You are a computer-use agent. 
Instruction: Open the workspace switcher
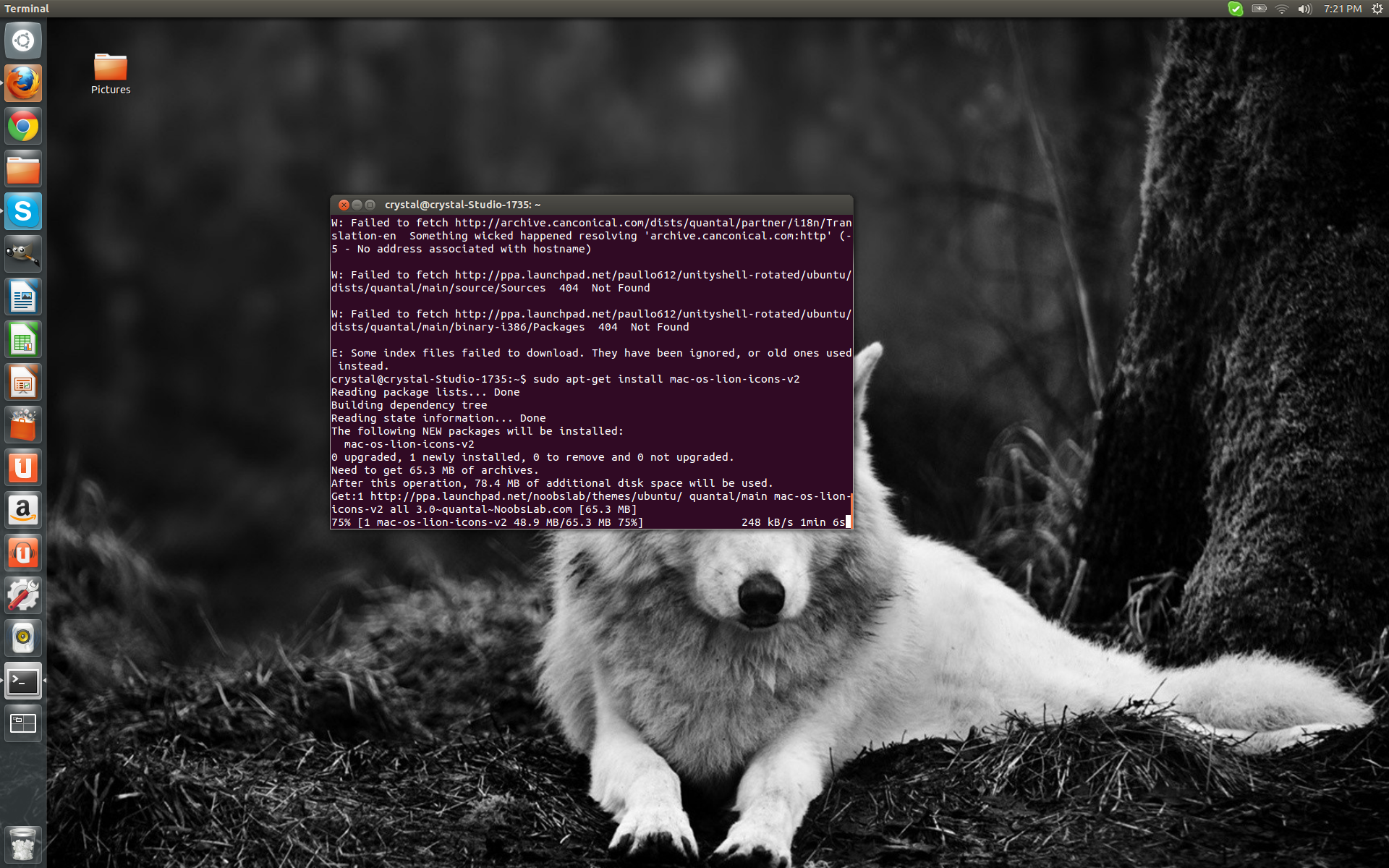tap(23, 723)
